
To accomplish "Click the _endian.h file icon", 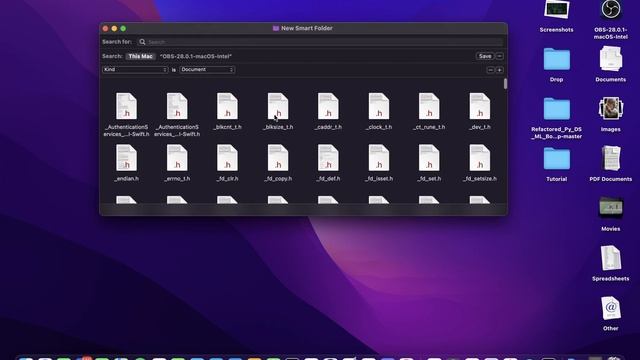I will 127,158.
